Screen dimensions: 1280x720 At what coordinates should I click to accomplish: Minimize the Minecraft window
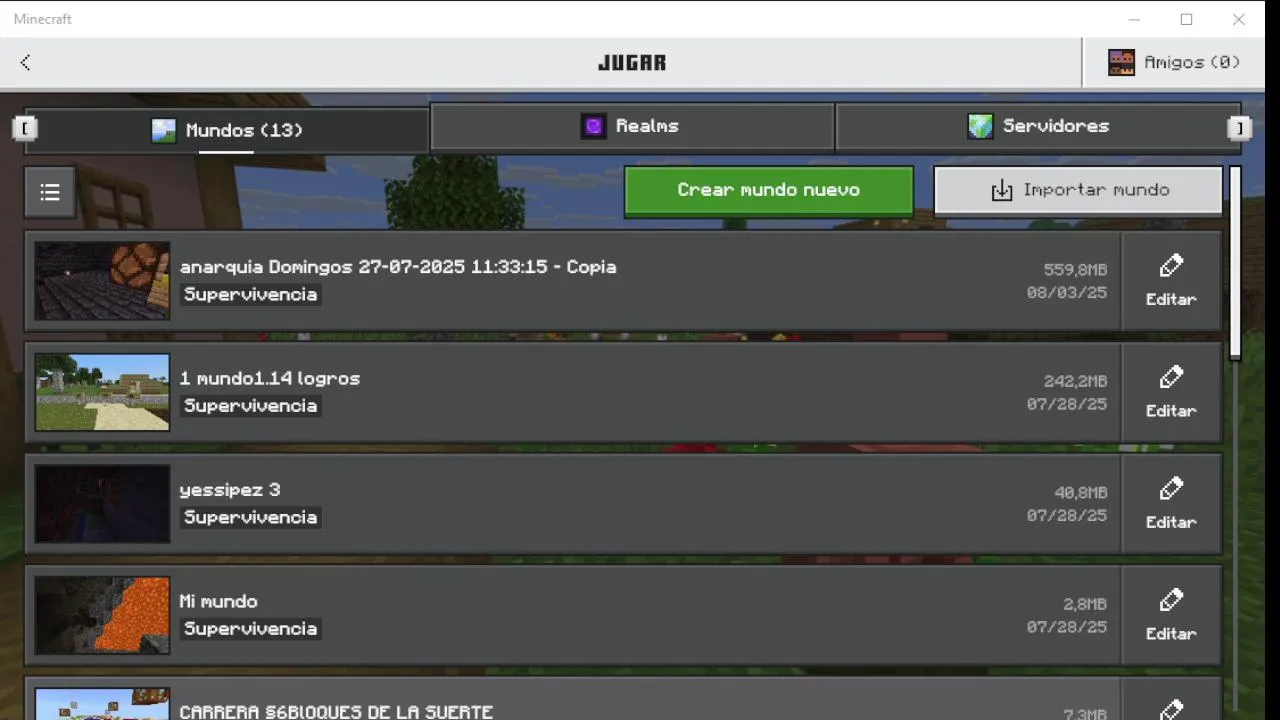click(x=1134, y=19)
